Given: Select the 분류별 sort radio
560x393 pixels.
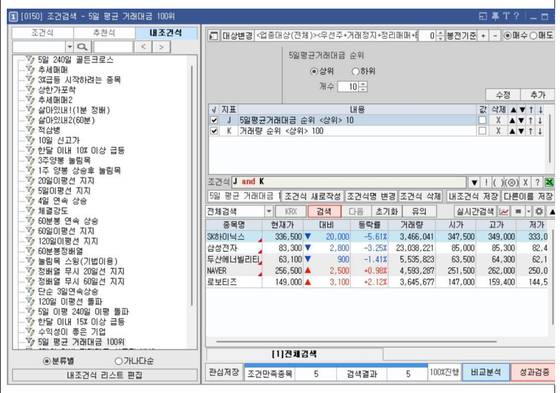Looking at the screenshot, I should (x=46, y=361).
